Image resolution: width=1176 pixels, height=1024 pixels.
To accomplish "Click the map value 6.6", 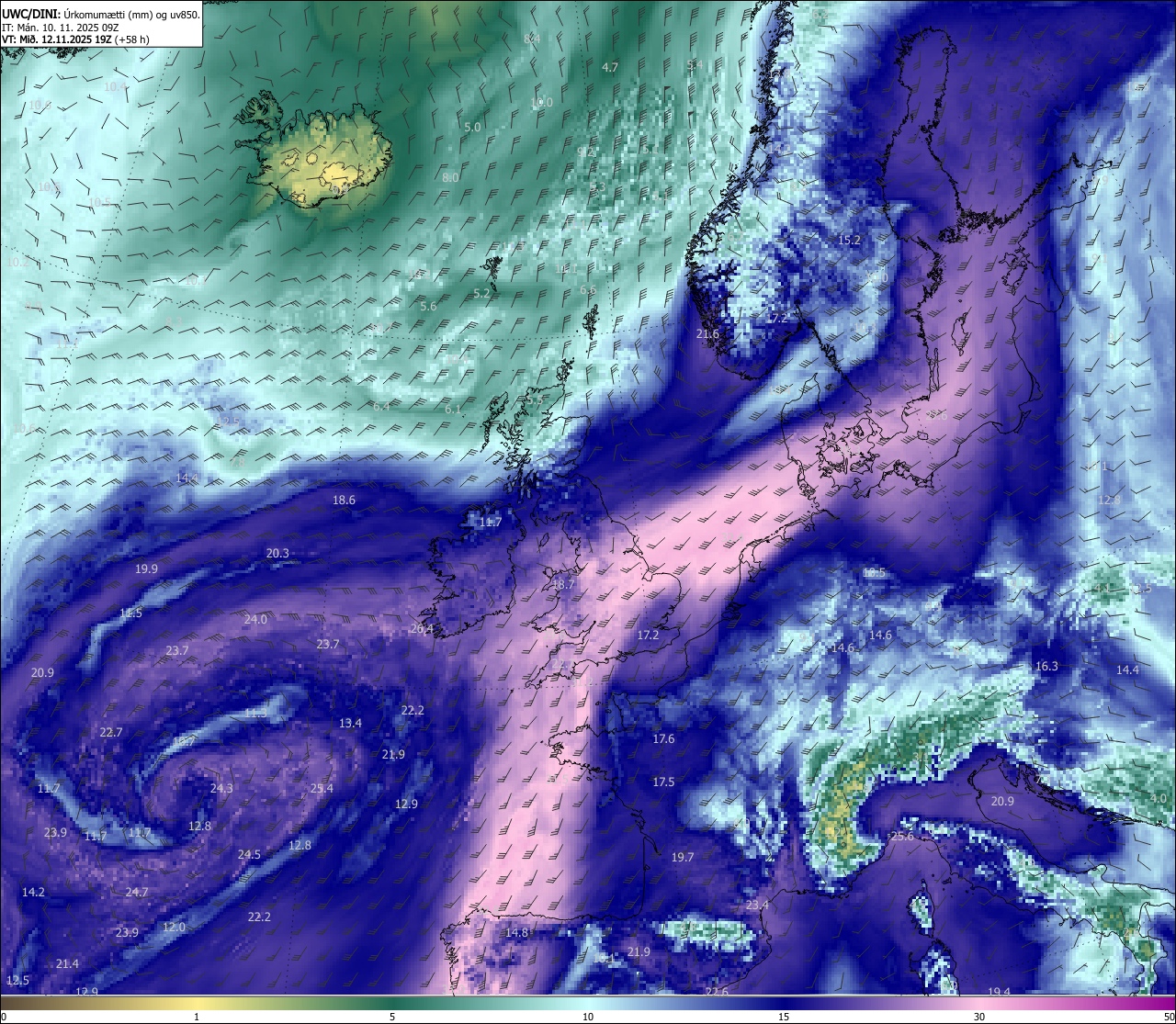I will click(x=588, y=289).
